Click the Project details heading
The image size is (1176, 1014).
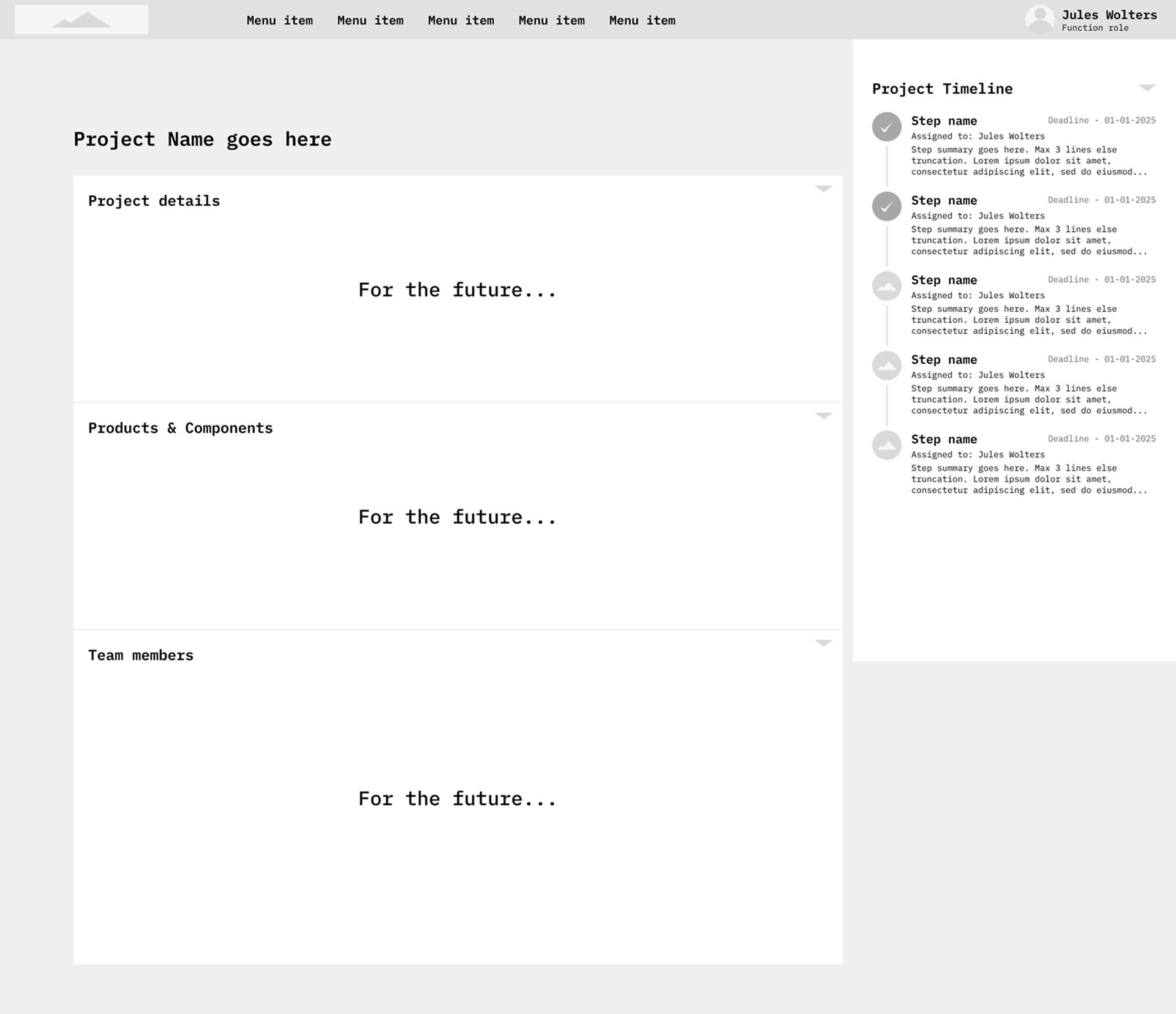click(x=154, y=201)
